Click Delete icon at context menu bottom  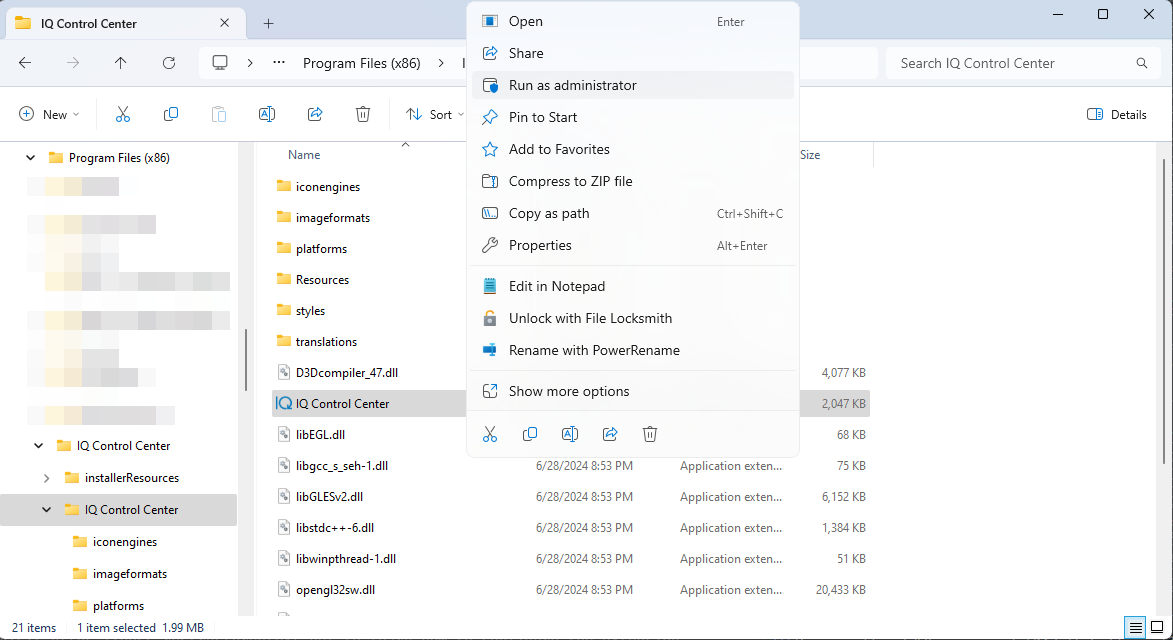point(650,434)
